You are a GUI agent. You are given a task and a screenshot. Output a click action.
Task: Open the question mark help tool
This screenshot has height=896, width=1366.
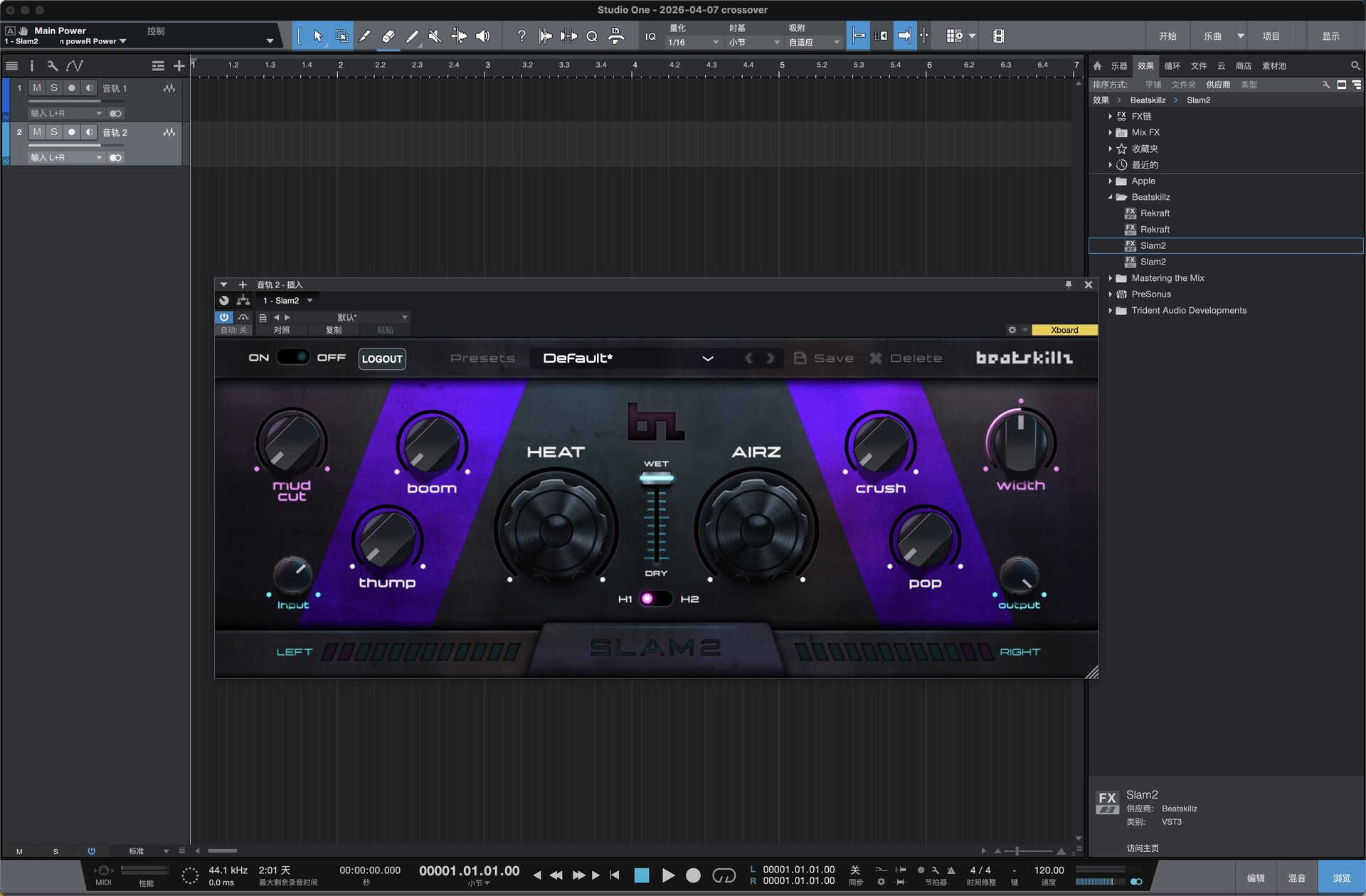click(x=521, y=36)
